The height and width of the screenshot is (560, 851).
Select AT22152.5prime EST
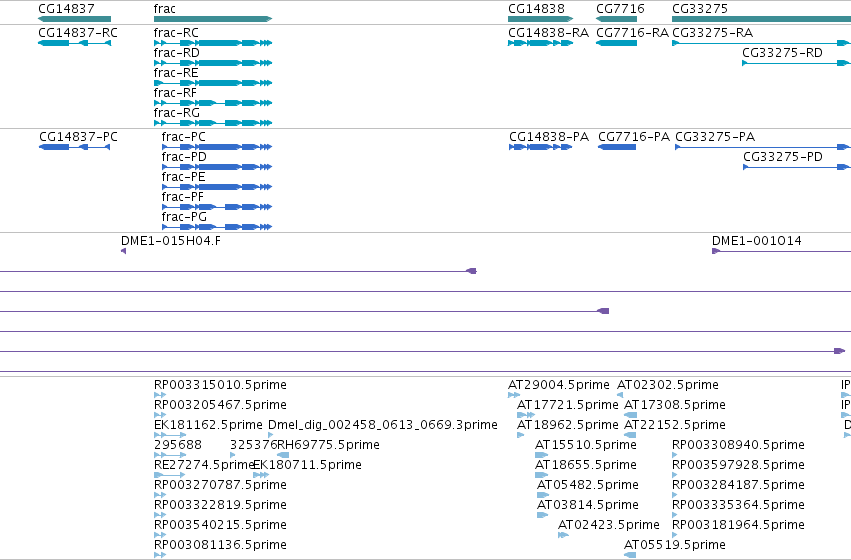coord(675,425)
